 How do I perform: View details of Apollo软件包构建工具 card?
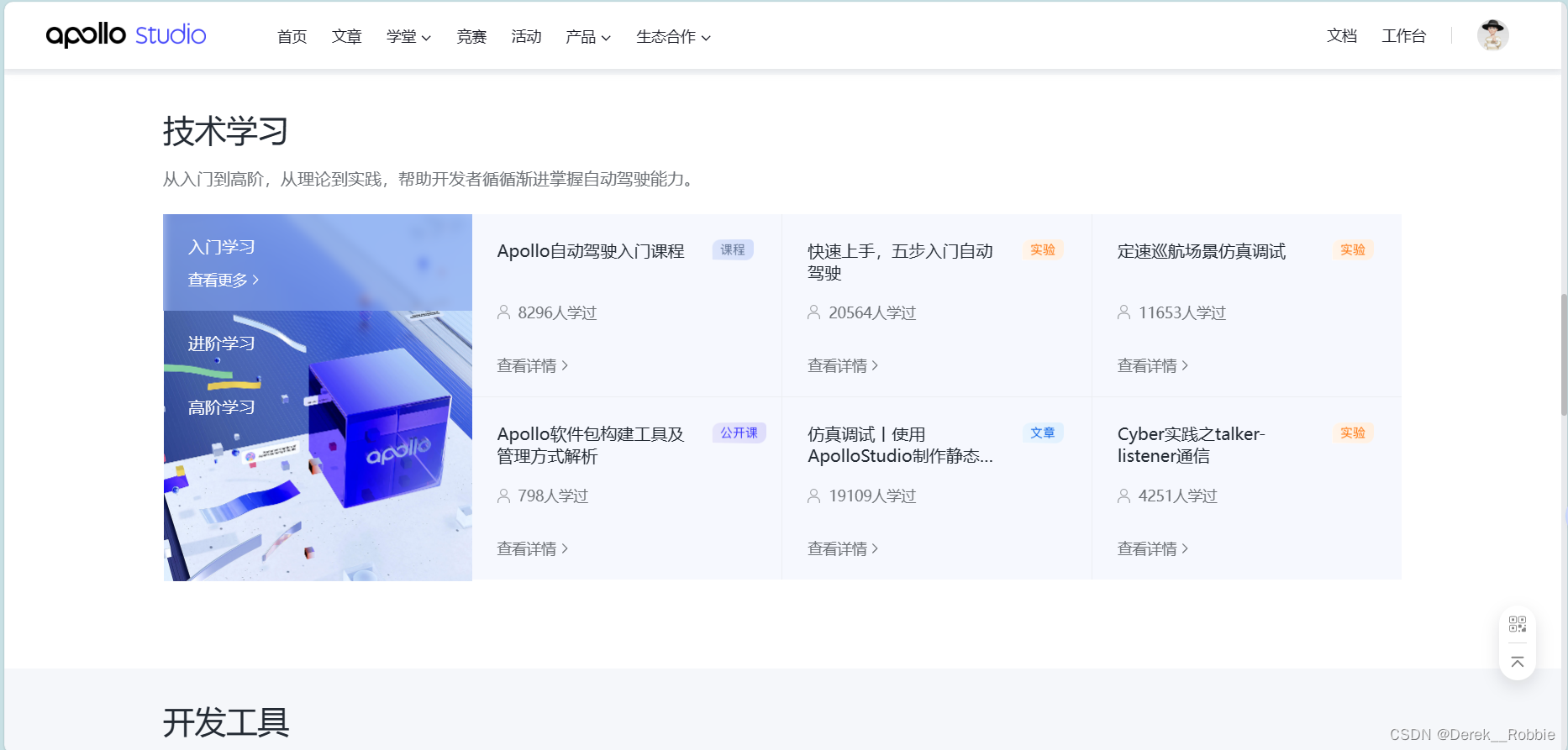533,548
